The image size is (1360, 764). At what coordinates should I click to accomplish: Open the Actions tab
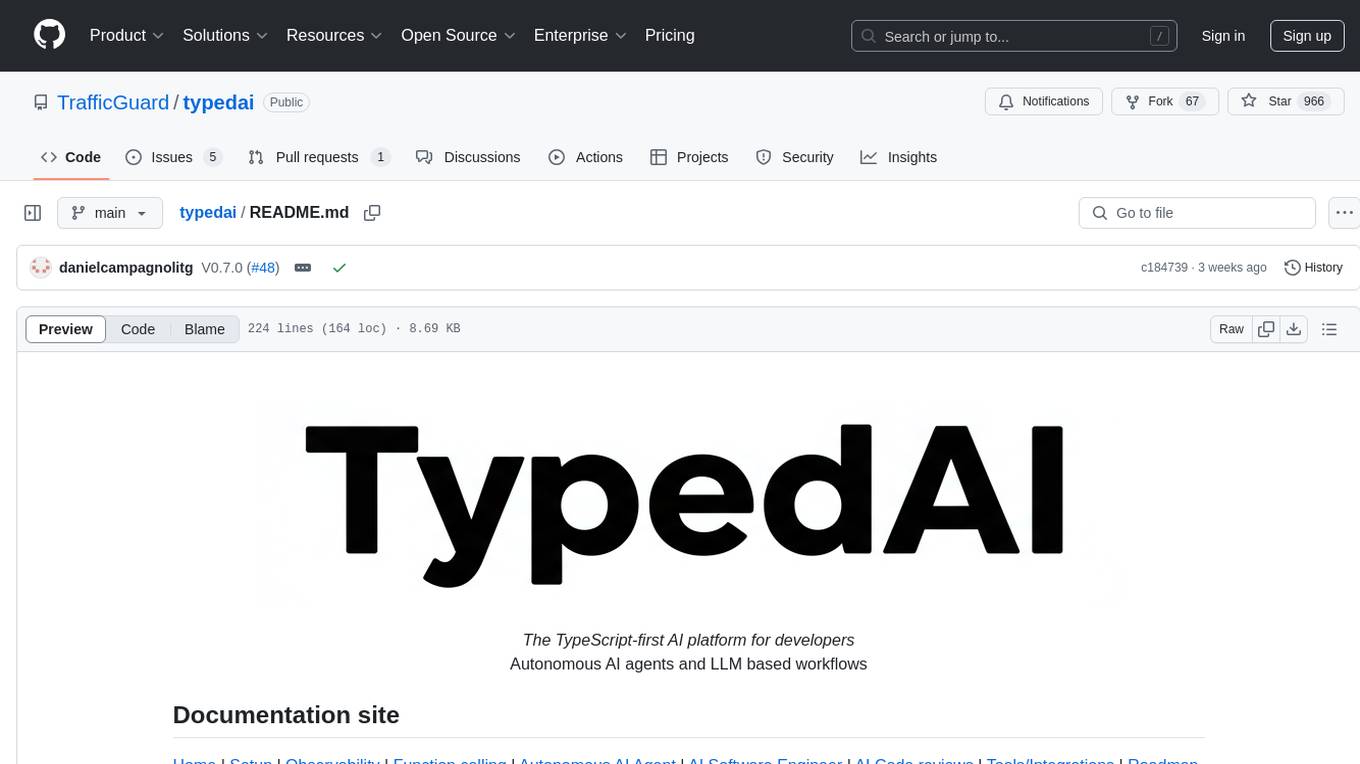(x=586, y=157)
